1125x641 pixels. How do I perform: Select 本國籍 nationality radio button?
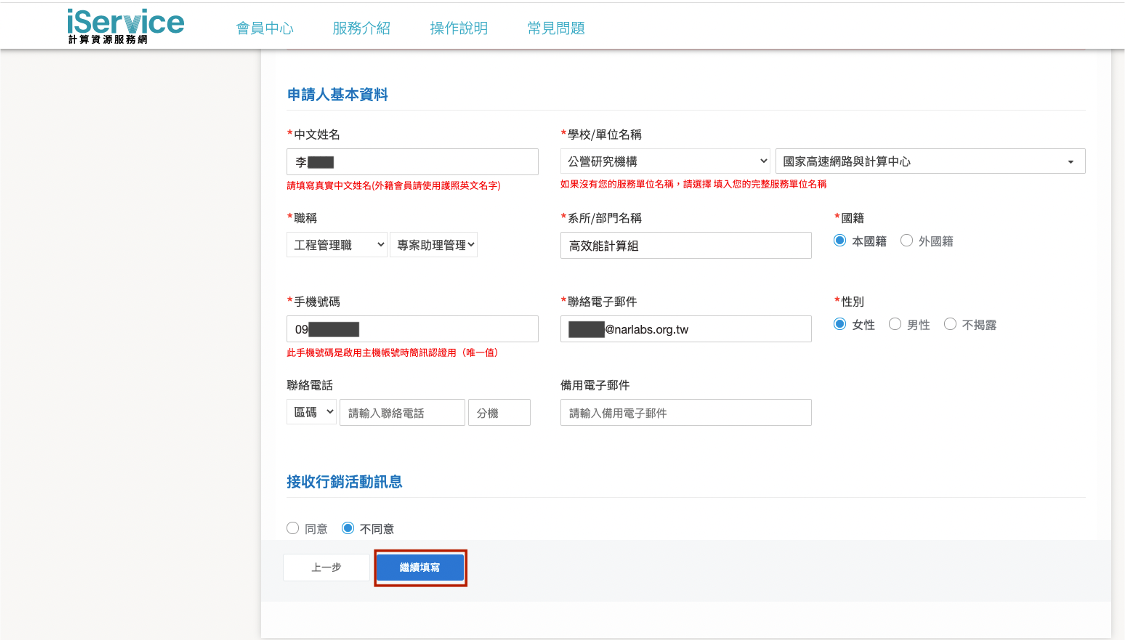coord(841,241)
